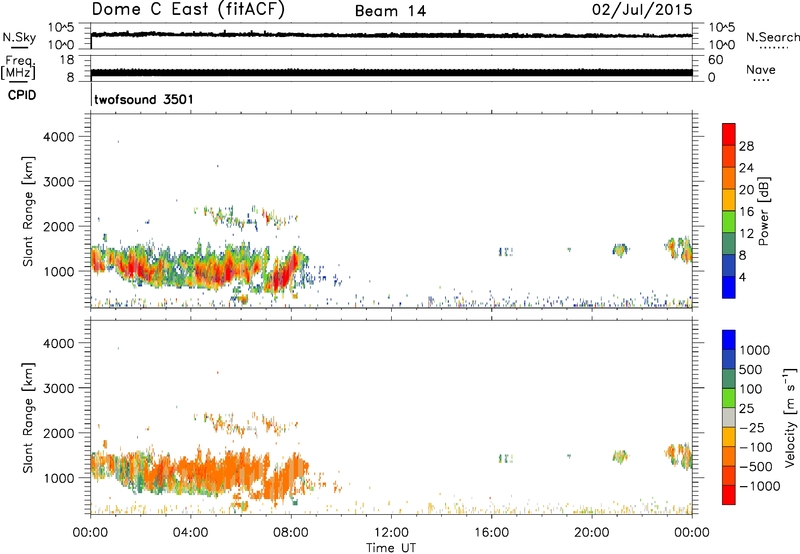Pick the light green Power colorbar segment near 12
The image size is (800, 554).
[x=729, y=221]
